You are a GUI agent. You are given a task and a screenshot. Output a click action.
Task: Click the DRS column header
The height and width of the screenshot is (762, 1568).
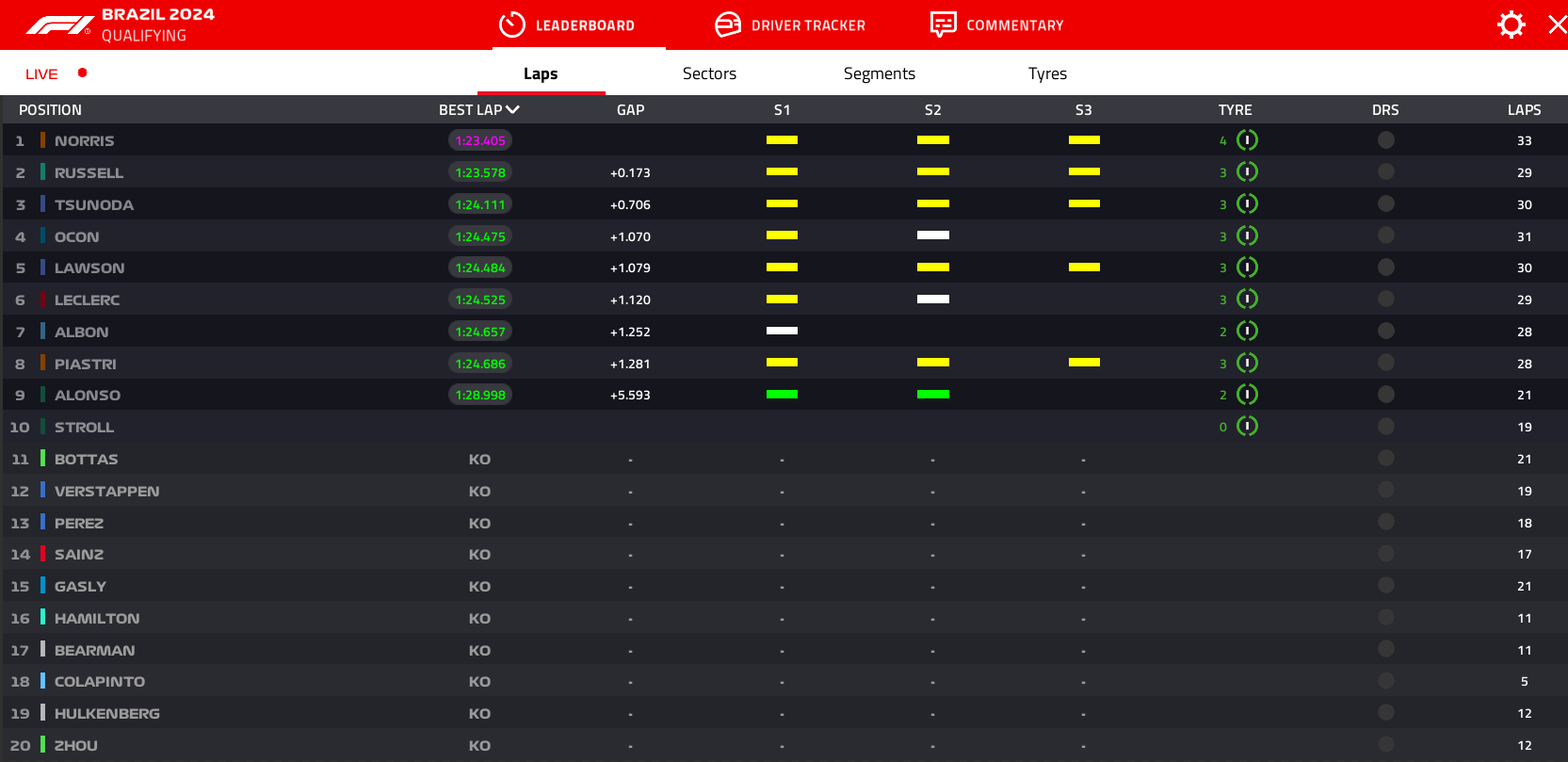(1385, 110)
